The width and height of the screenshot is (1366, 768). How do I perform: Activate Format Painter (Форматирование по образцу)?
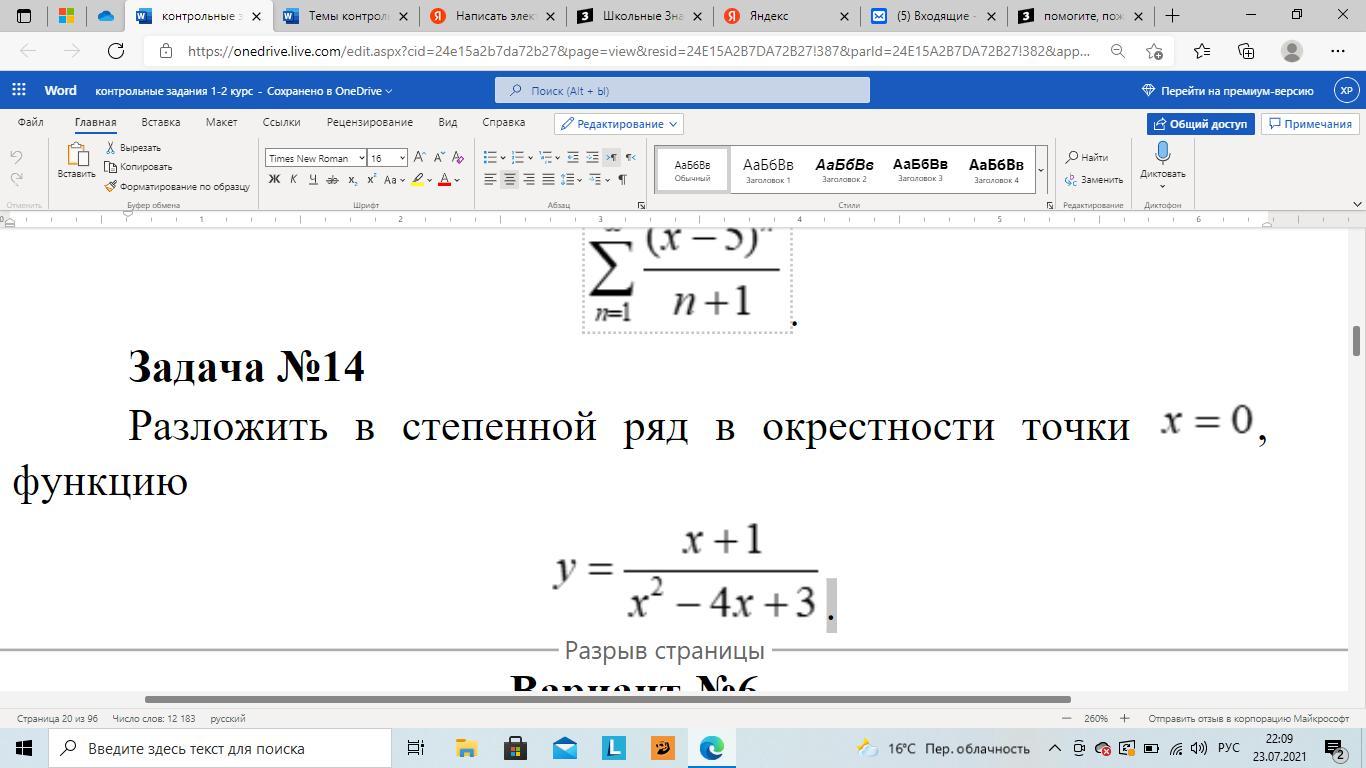point(177,186)
